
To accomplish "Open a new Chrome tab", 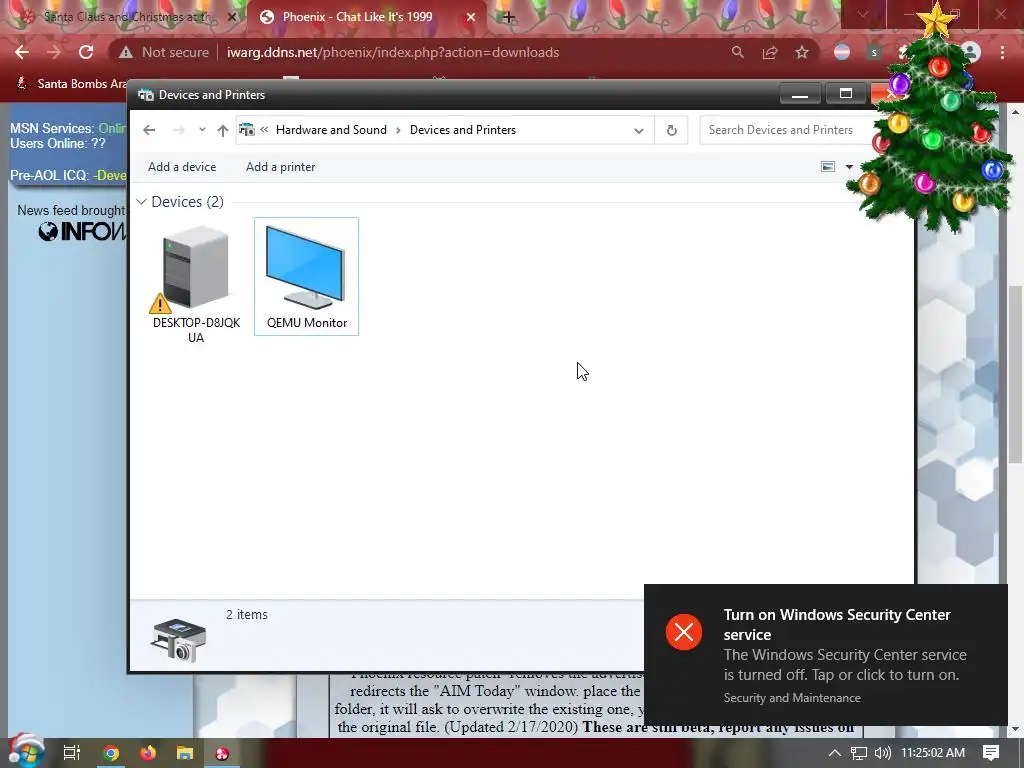I will pos(509,18).
